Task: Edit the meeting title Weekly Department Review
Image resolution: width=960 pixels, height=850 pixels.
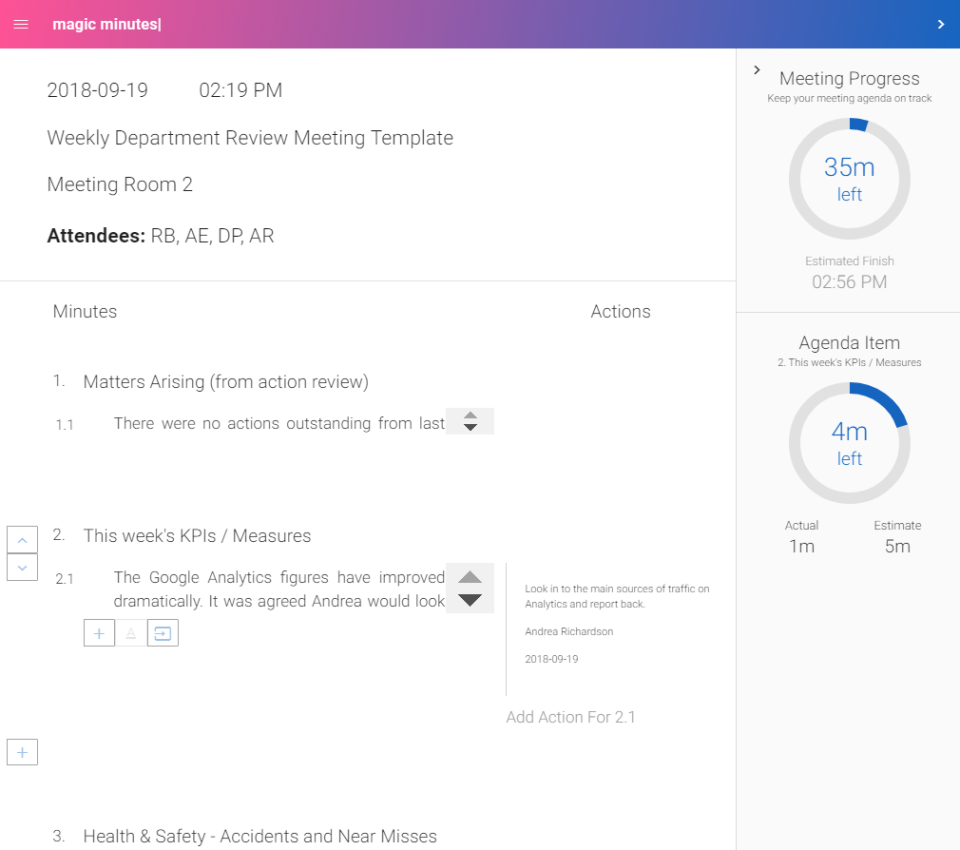Action: coord(250,138)
